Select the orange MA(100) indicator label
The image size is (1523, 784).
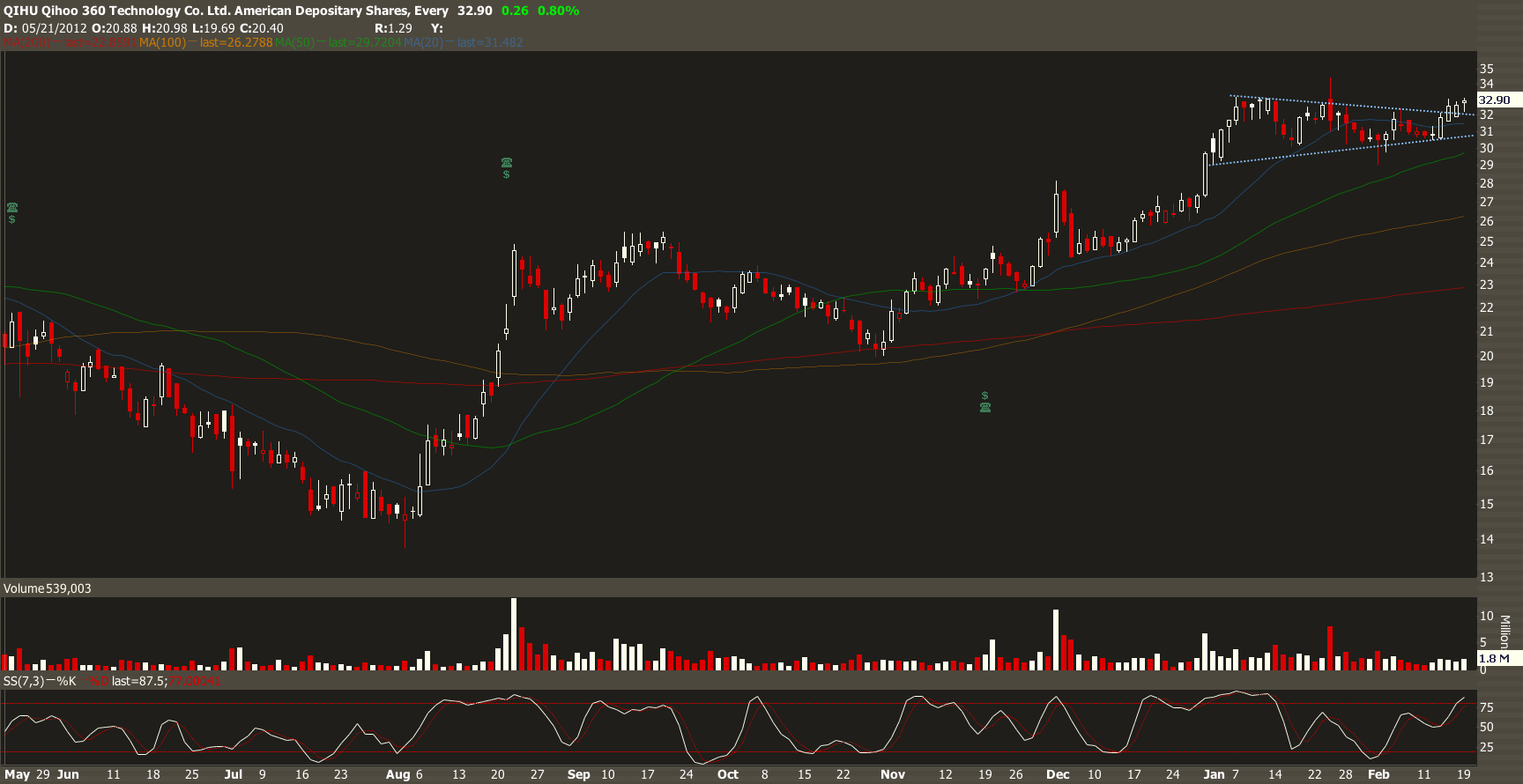pos(206,42)
